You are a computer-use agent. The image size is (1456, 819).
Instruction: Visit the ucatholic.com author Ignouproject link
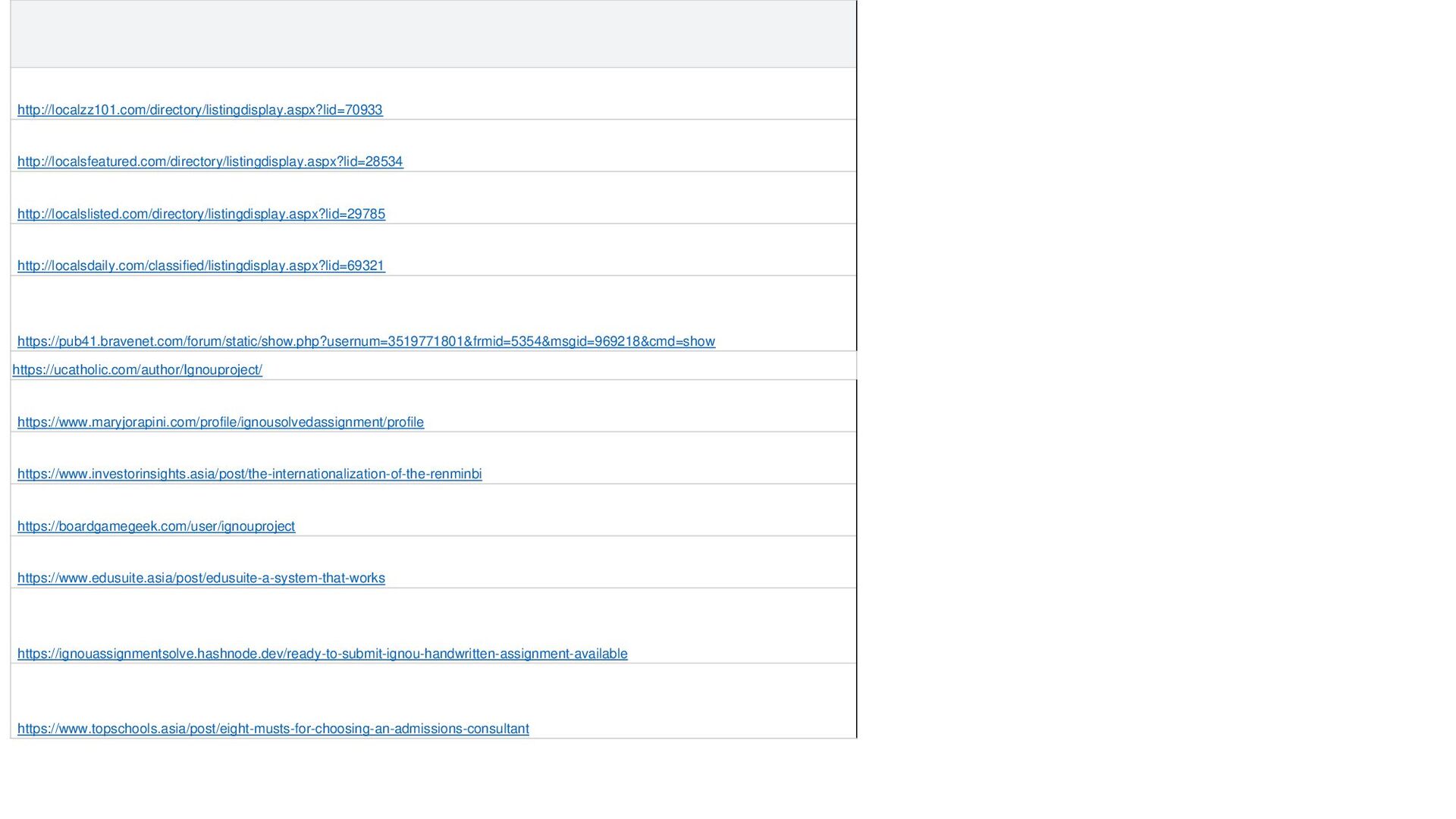pyautogui.click(x=137, y=370)
